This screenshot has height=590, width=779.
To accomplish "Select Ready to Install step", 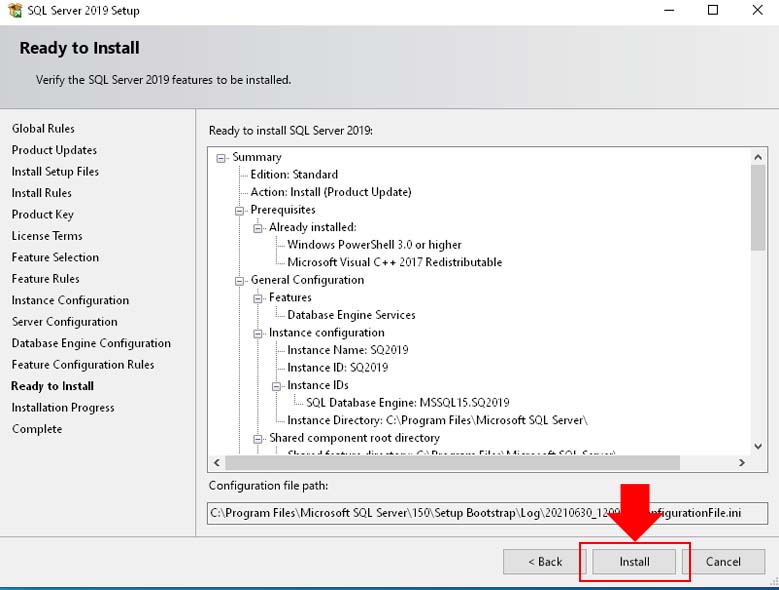I will (x=53, y=386).
